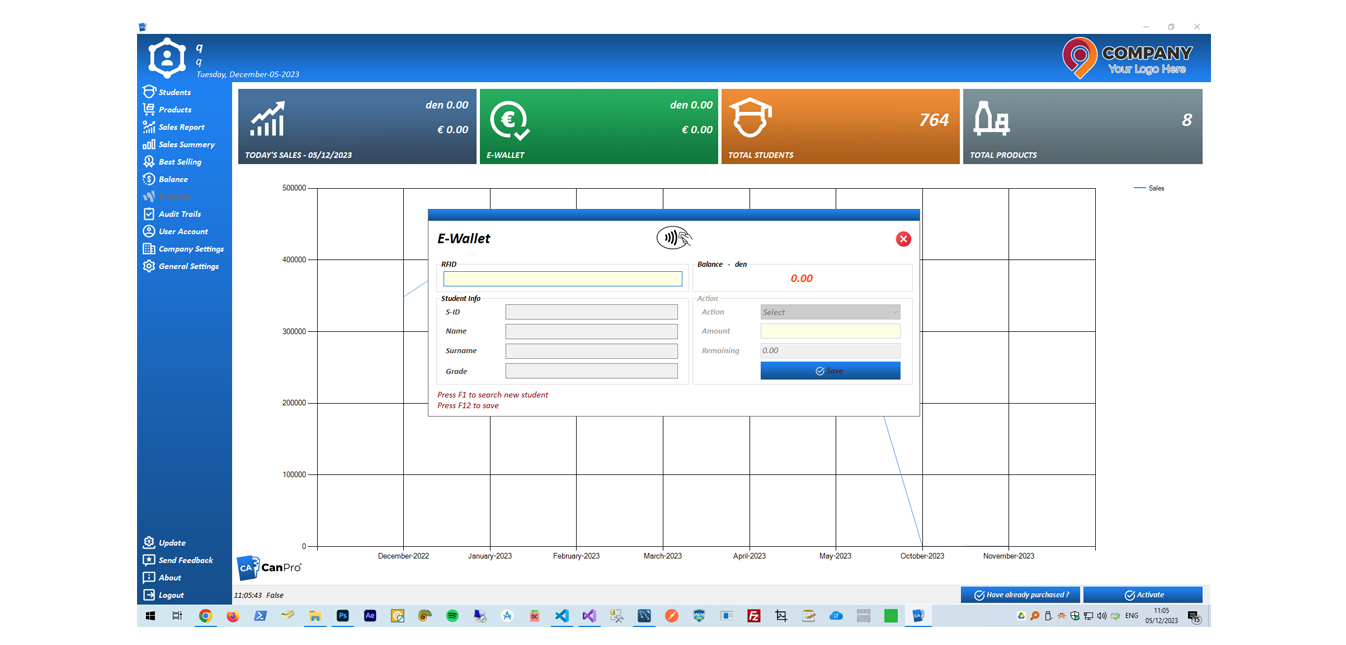
Task: Open the Students section icon in sidebar
Action: coord(149,92)
